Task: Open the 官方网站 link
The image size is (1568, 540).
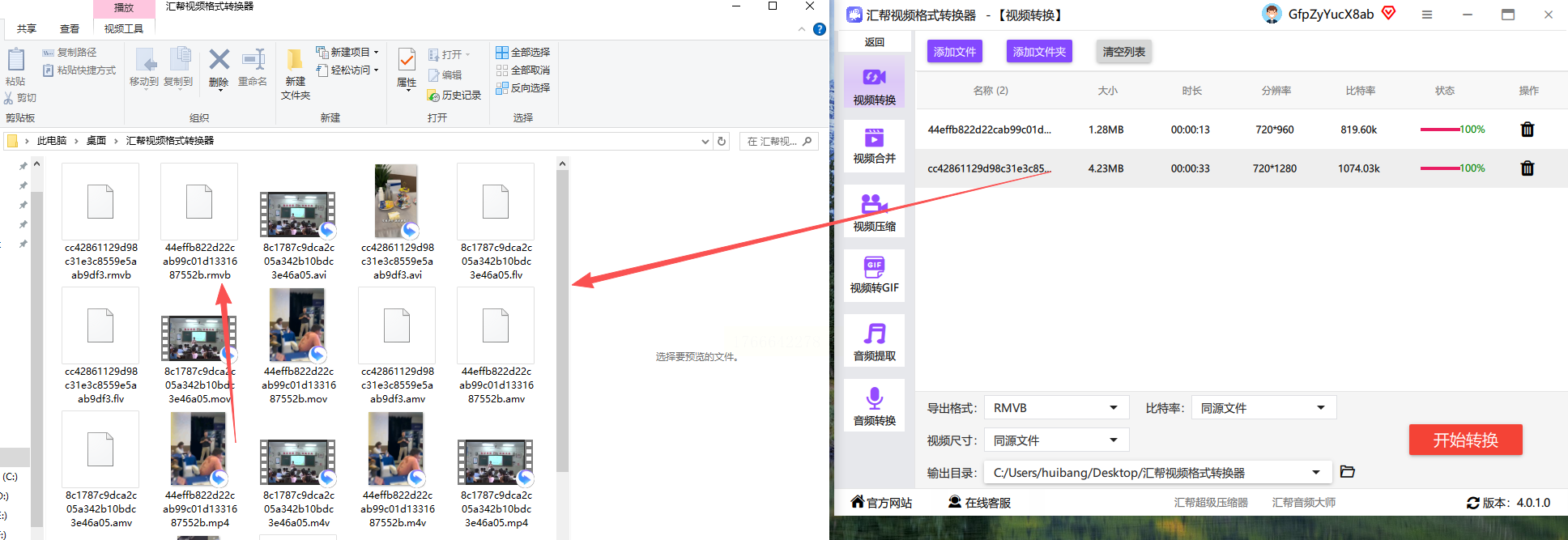Action: pos(881,503)
